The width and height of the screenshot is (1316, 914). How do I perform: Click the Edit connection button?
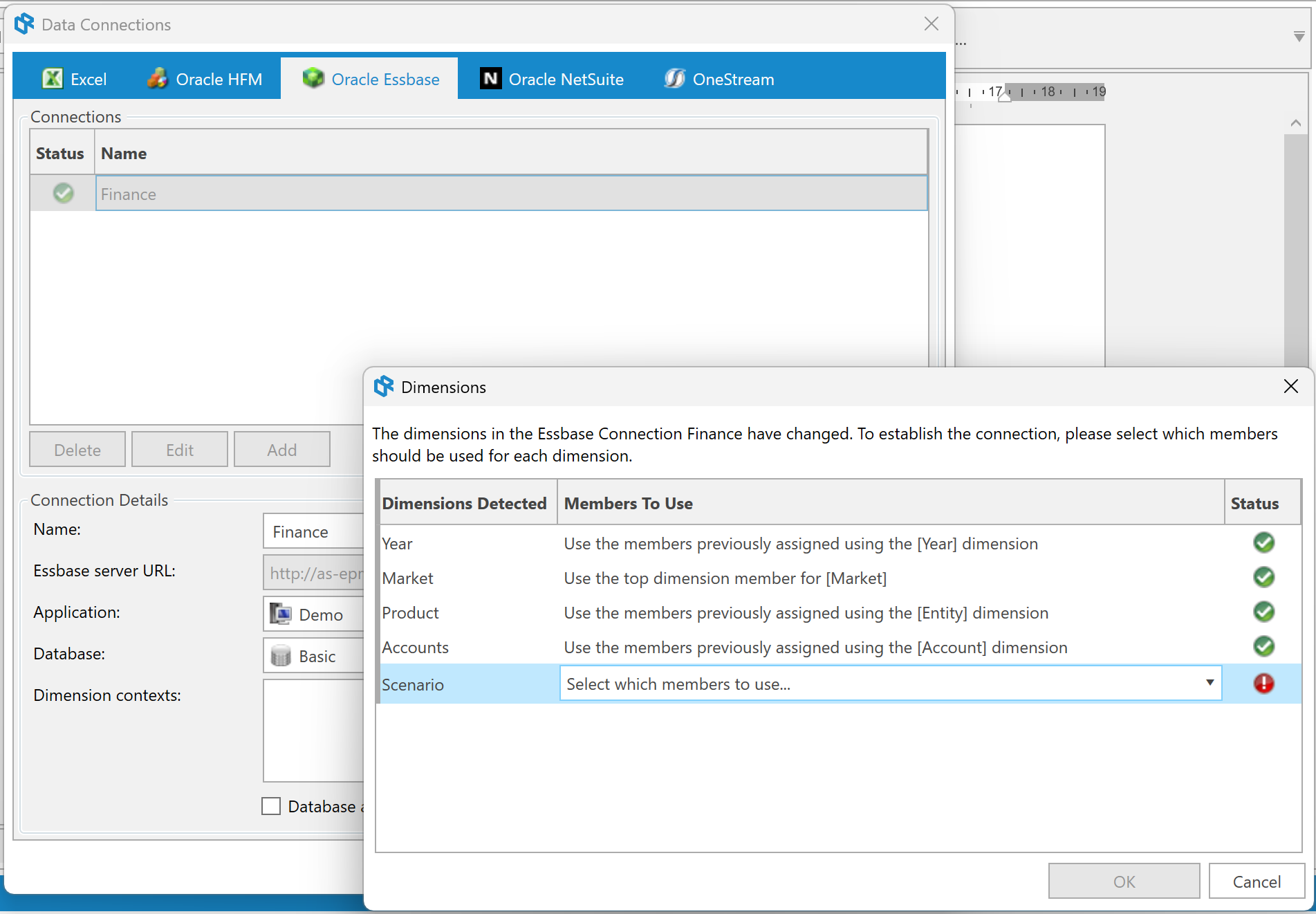180,450
